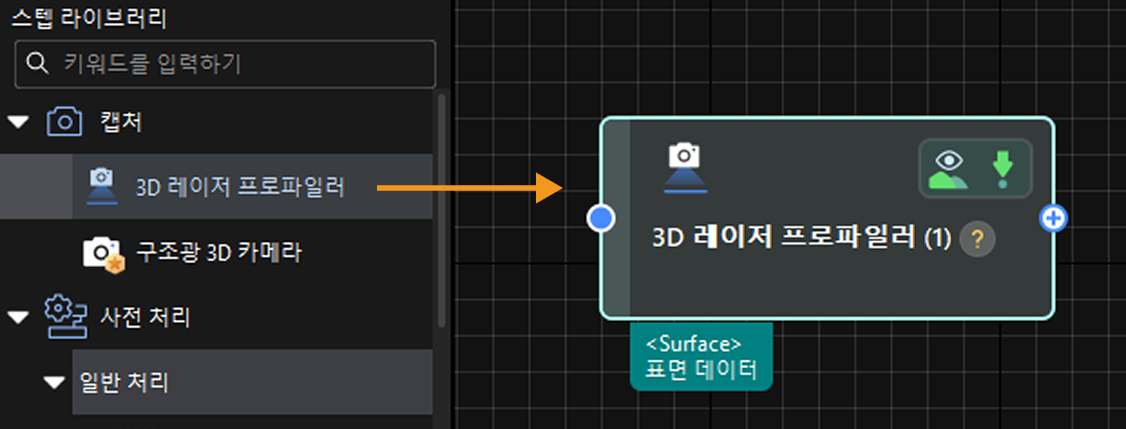
Task: Select 3D 레이저 프로파일러 in step library
Action: click(241, 188)
